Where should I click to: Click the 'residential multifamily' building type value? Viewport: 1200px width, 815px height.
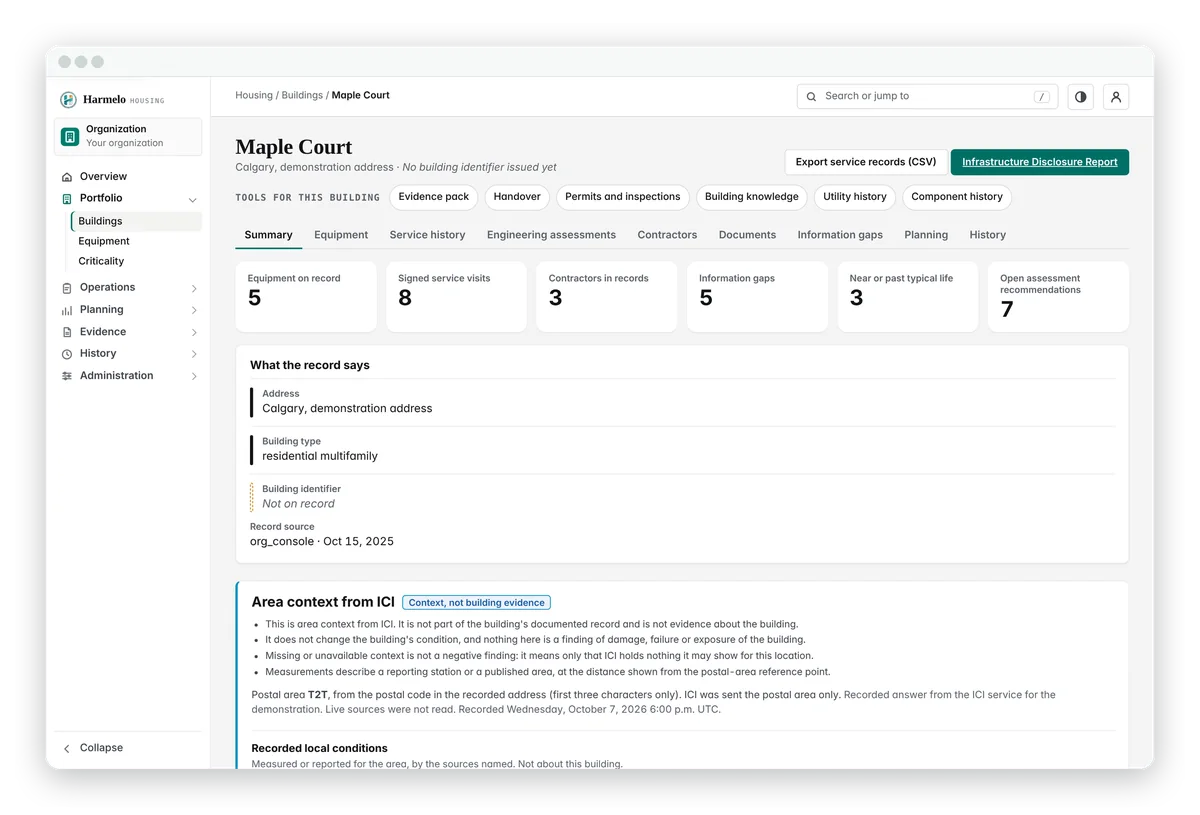[320, 456]
